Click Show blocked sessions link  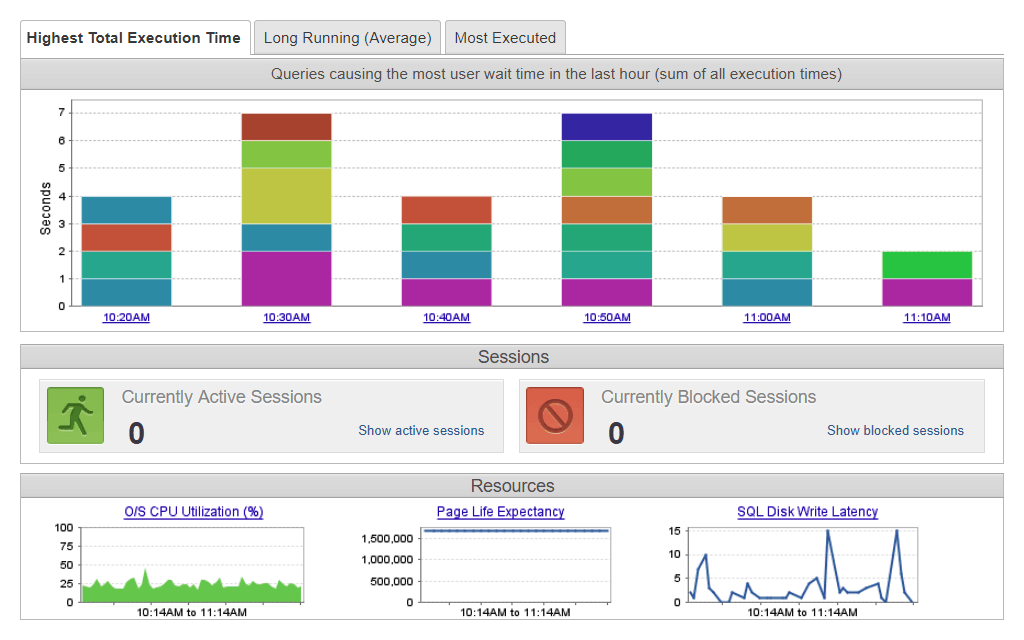[895, 431]
